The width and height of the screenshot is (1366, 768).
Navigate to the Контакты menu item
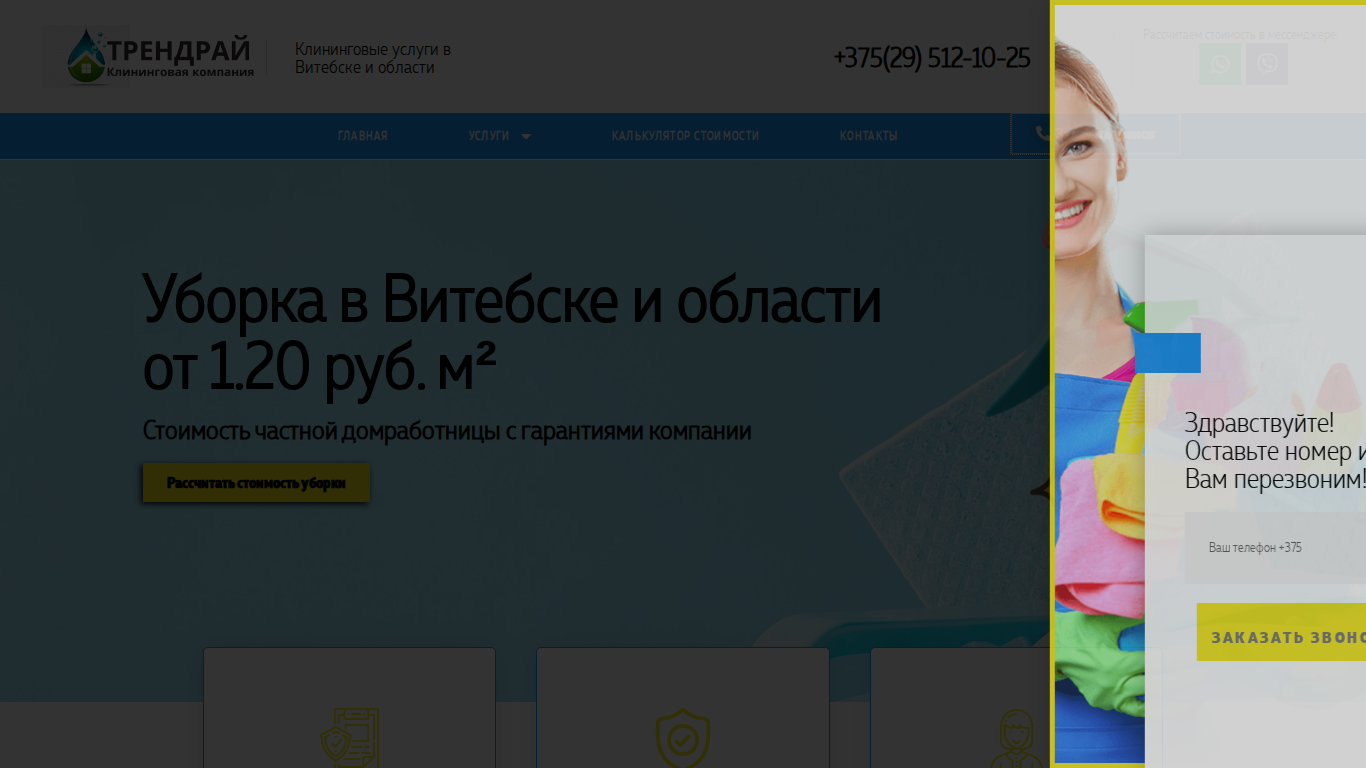coord(868,136)
